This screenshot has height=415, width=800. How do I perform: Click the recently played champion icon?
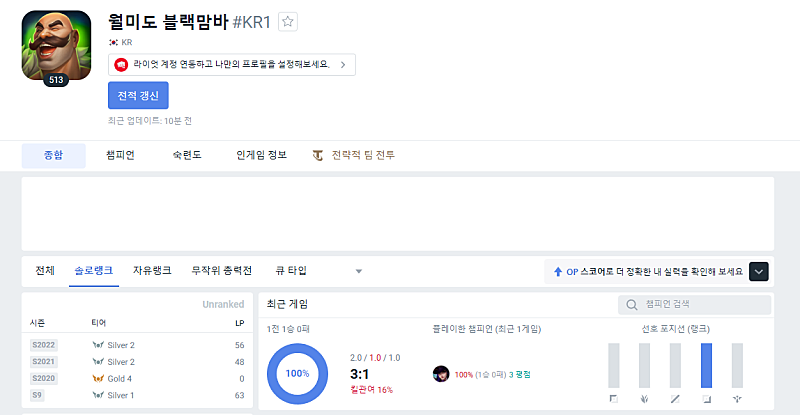click(441, 374)
